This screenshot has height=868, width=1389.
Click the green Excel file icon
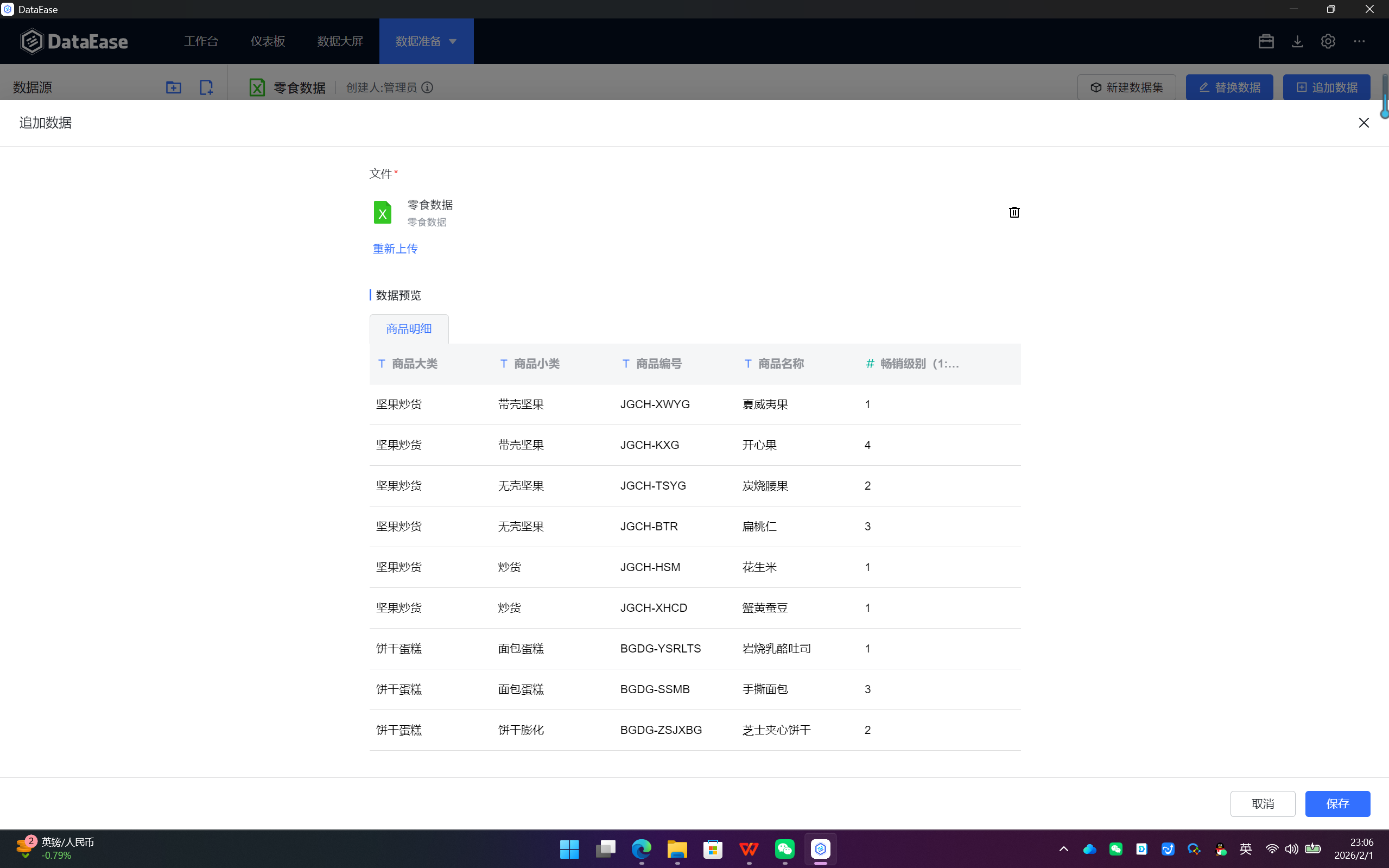click(382, 212)
